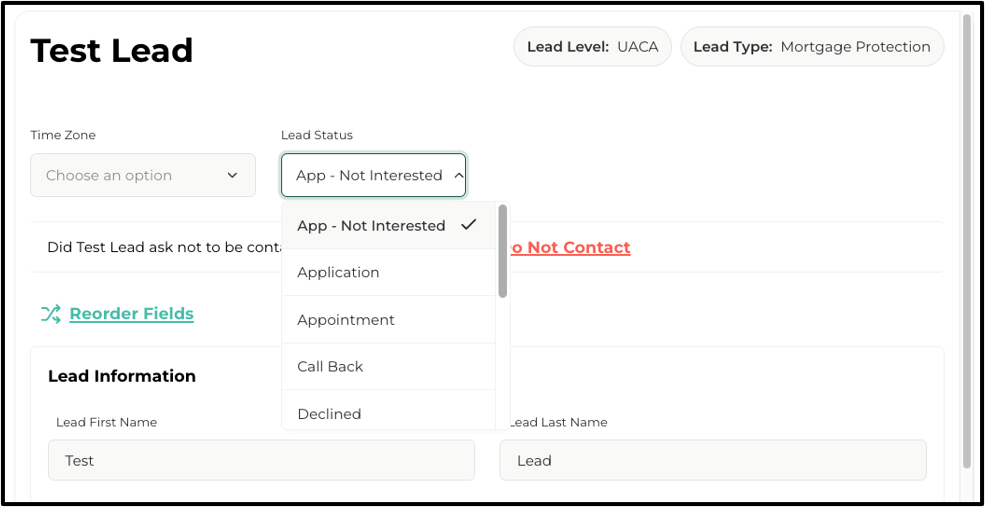Choose Declined in Lead Status list

click(x=388, y=411)
